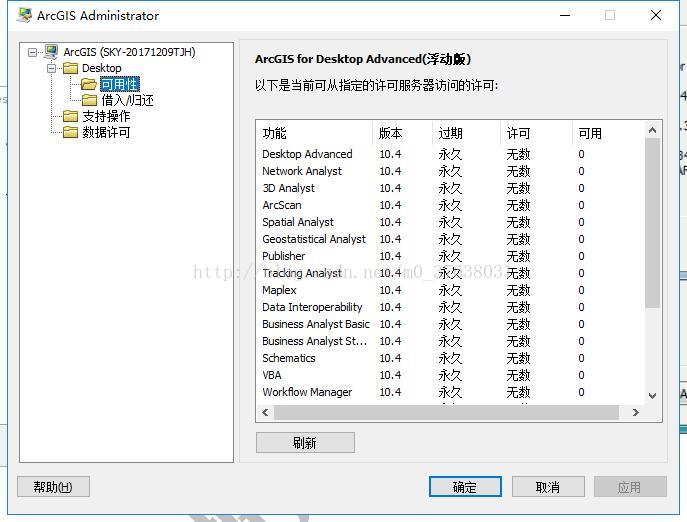Select the Data Interoperability row

[x=450, y=307]
